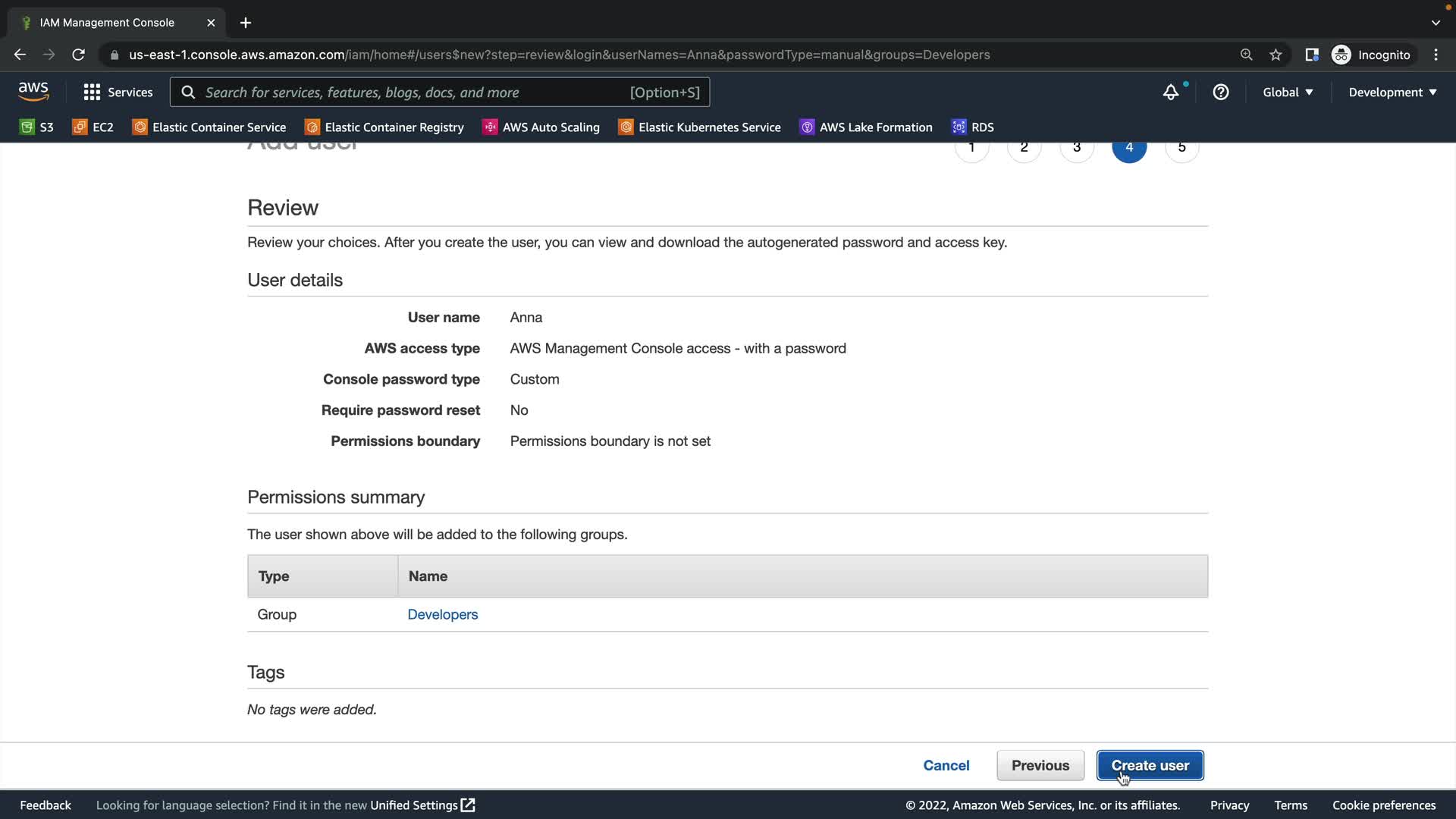Open the notifications bell
The width and height of the screenshot is (1456, 819).
pos(1171,92)
